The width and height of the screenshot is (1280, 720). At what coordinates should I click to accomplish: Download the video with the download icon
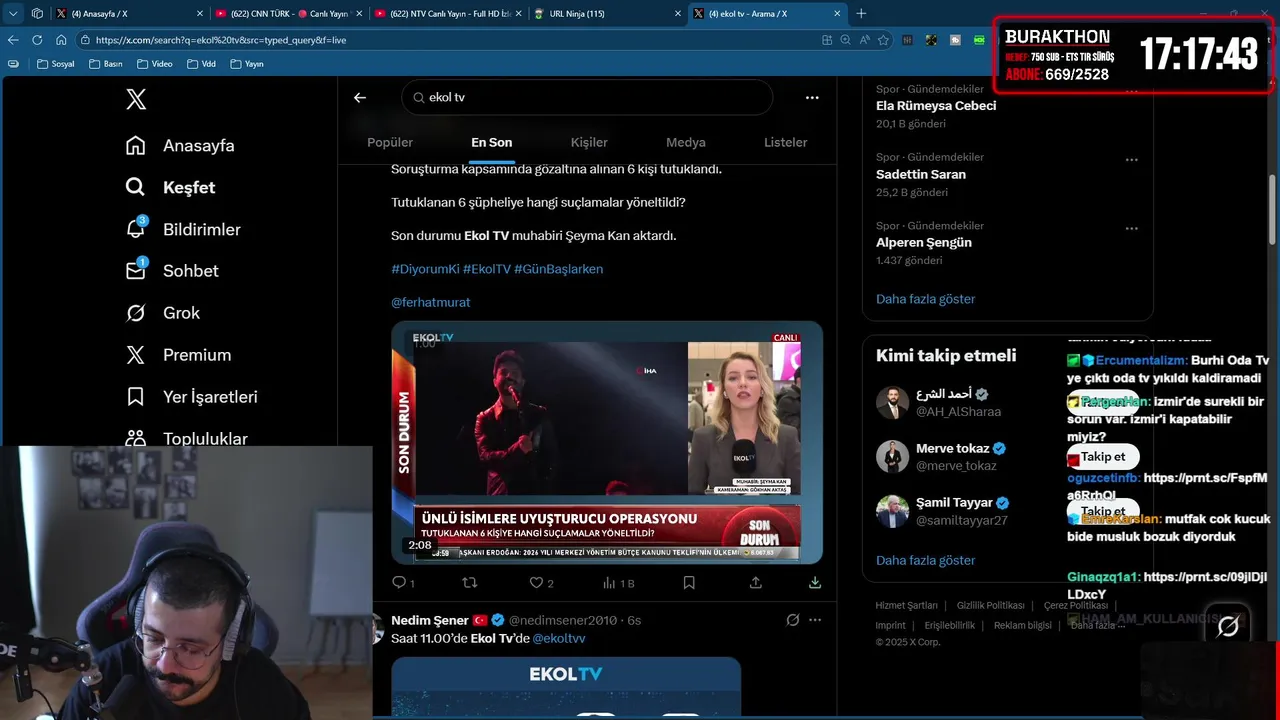coord(815,582)
